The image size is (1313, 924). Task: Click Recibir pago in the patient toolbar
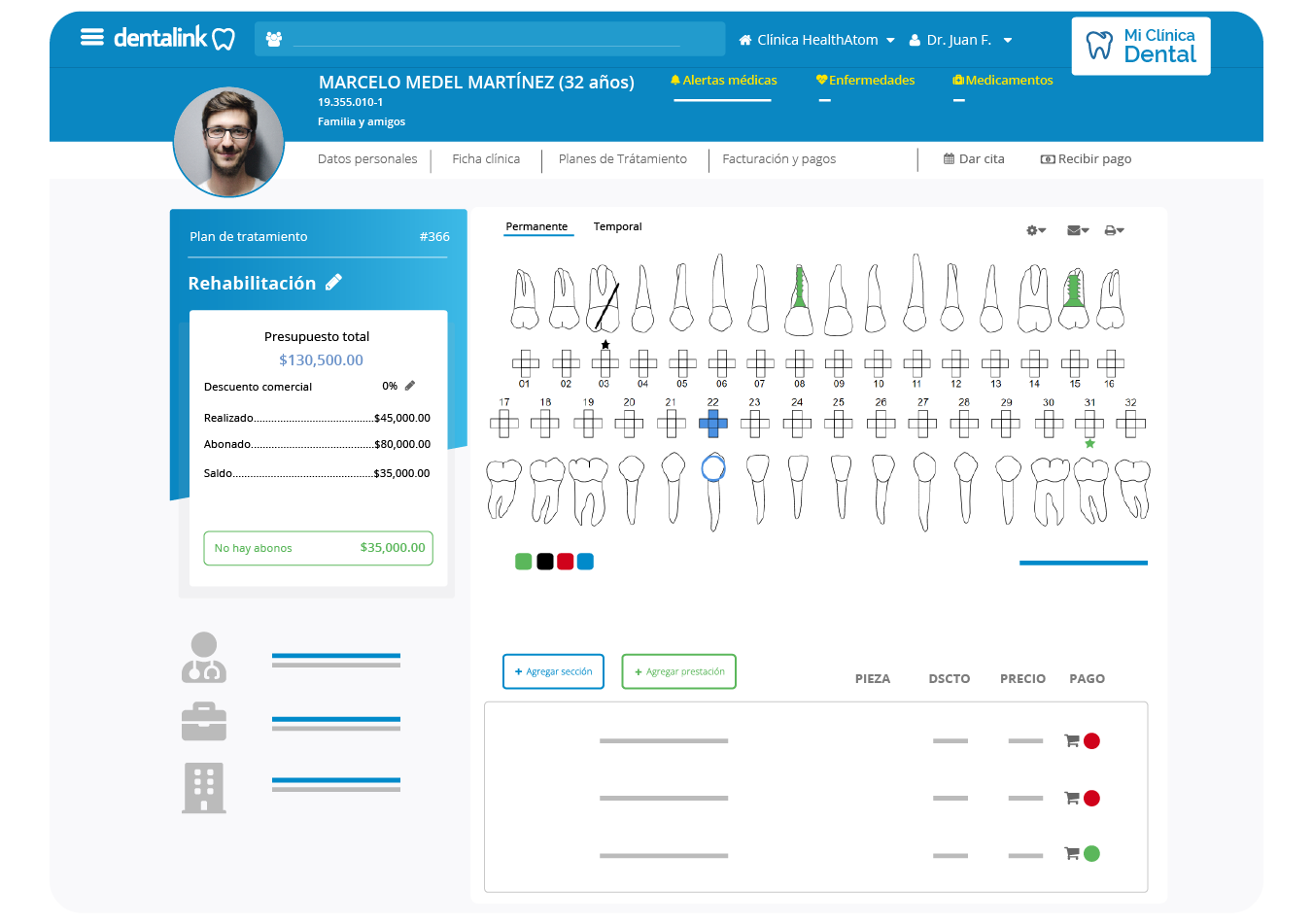[x=1086, y=158]
